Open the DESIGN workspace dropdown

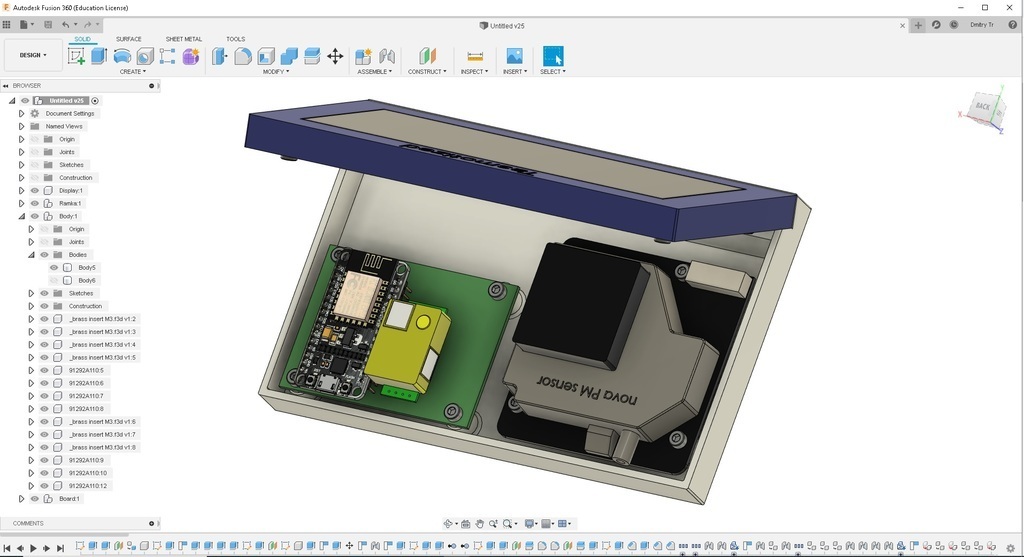point(33,56)
